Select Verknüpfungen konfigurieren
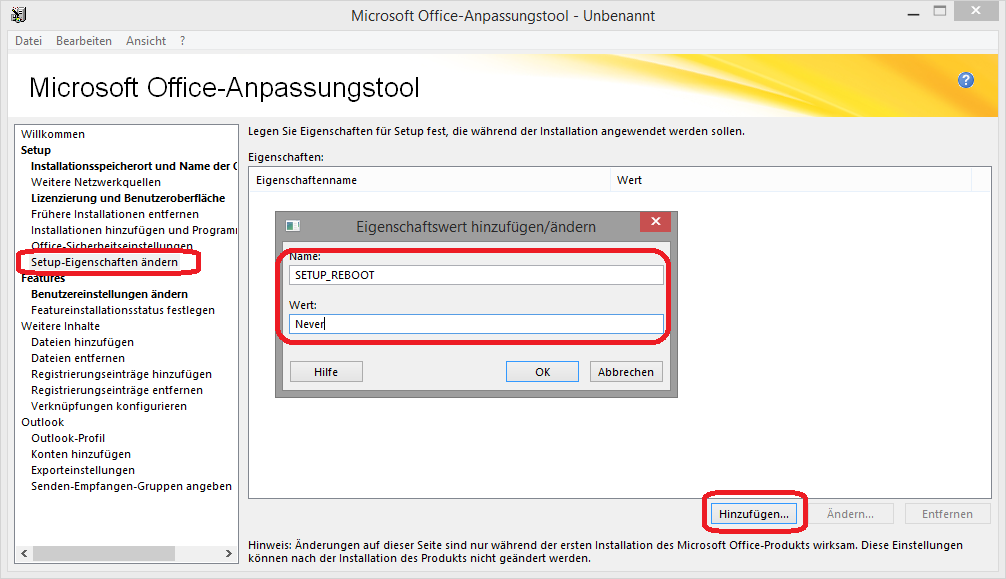 109,406
